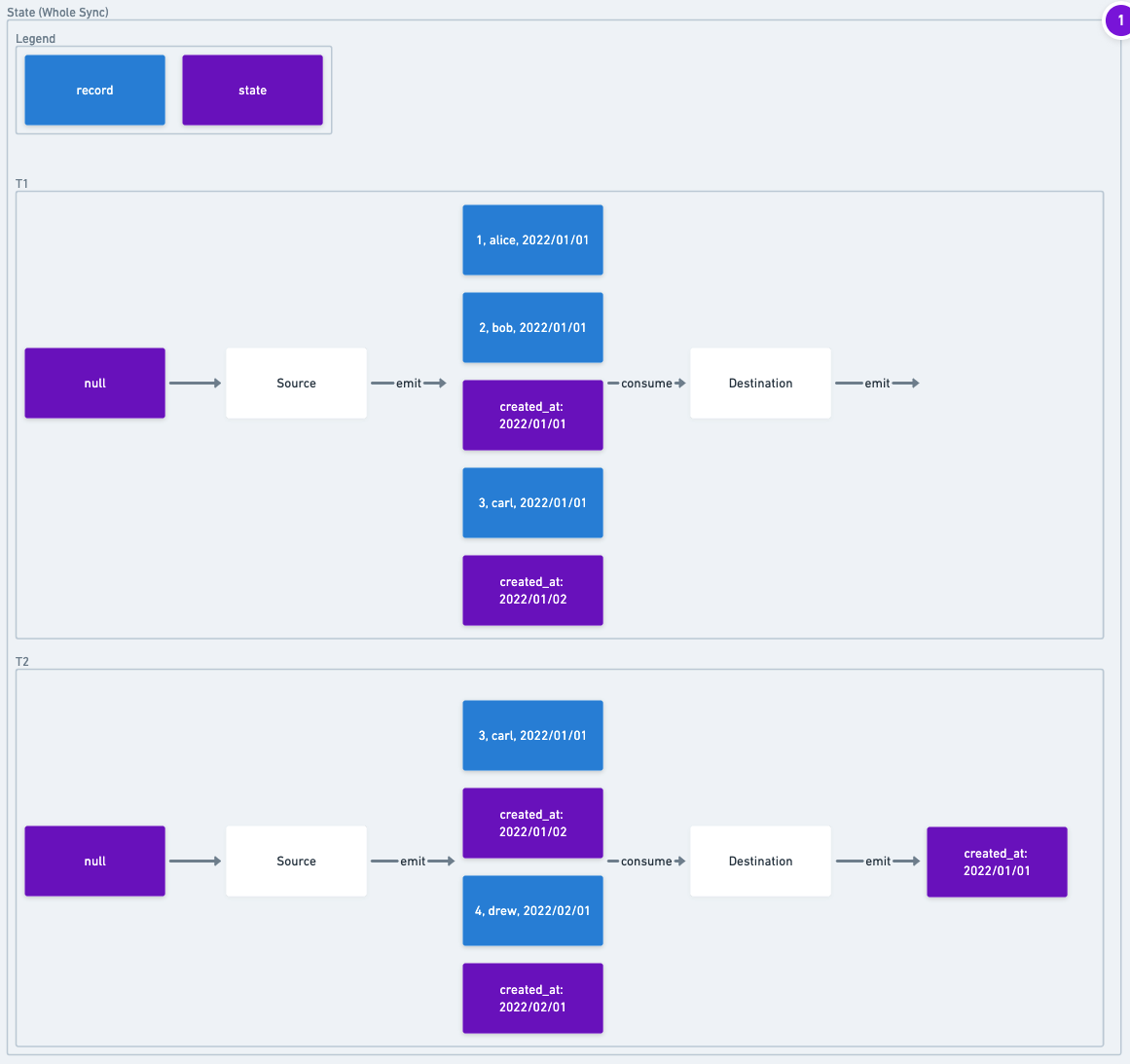Select the Destination node in T2
Image resolution: width=1130 pixels, height=1064 pixels.
(x=760, y=861)
